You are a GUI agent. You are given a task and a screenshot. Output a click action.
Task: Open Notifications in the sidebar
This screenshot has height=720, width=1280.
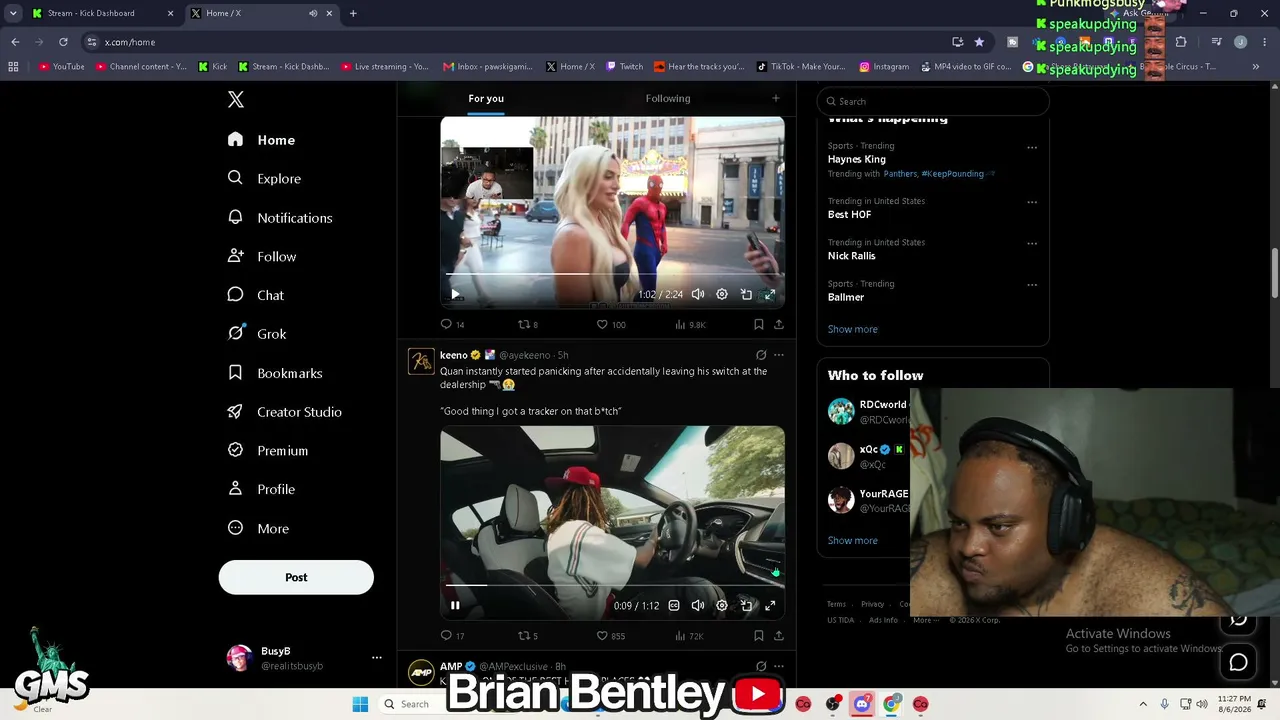point(280,217)
